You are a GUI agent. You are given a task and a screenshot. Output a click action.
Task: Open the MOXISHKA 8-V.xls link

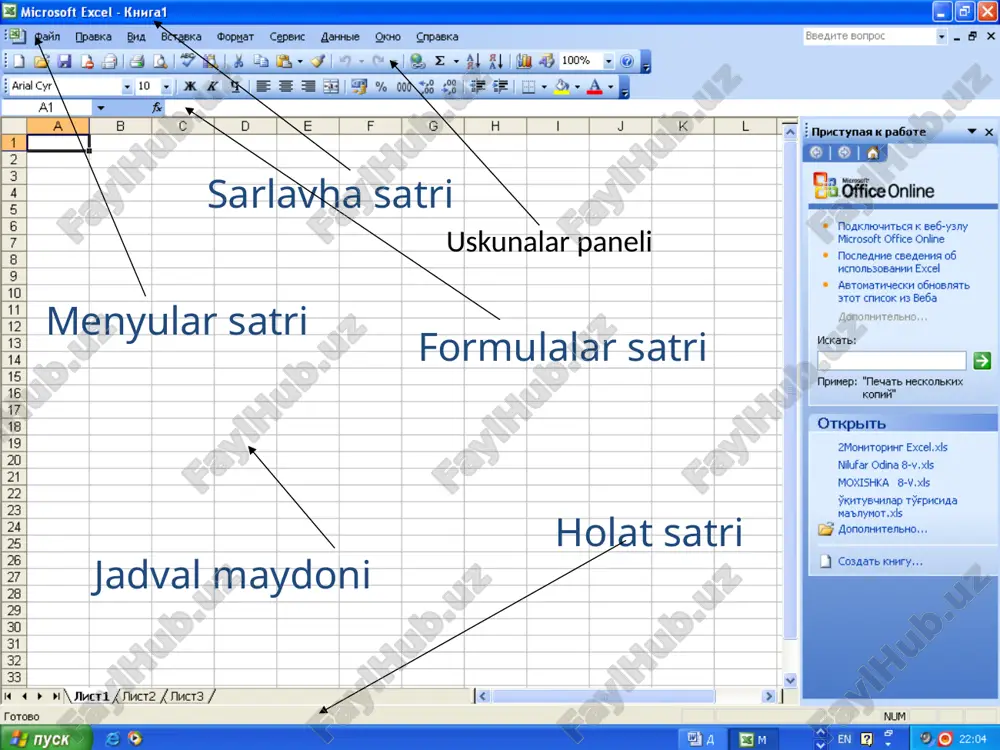883,483
